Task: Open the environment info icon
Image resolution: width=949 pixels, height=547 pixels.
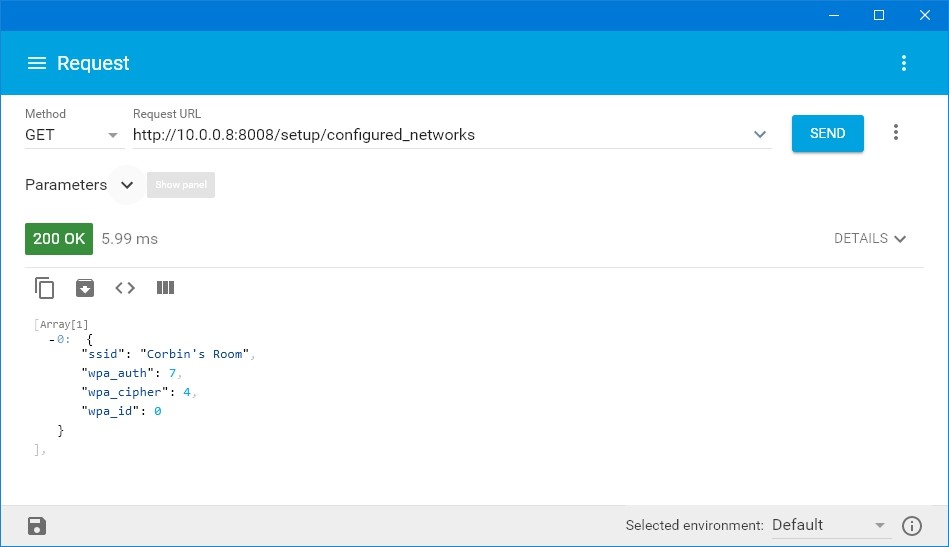Action: click(912, 526)
